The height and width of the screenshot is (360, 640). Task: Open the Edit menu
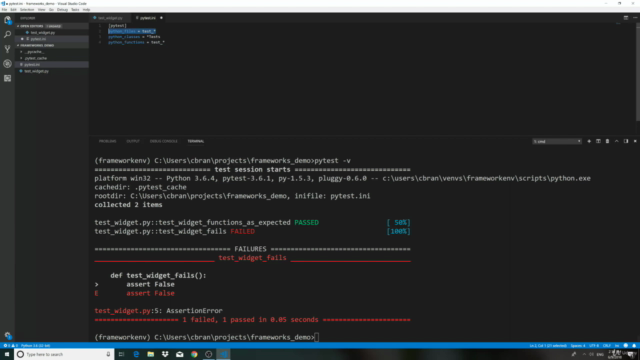tap(13, 9)
